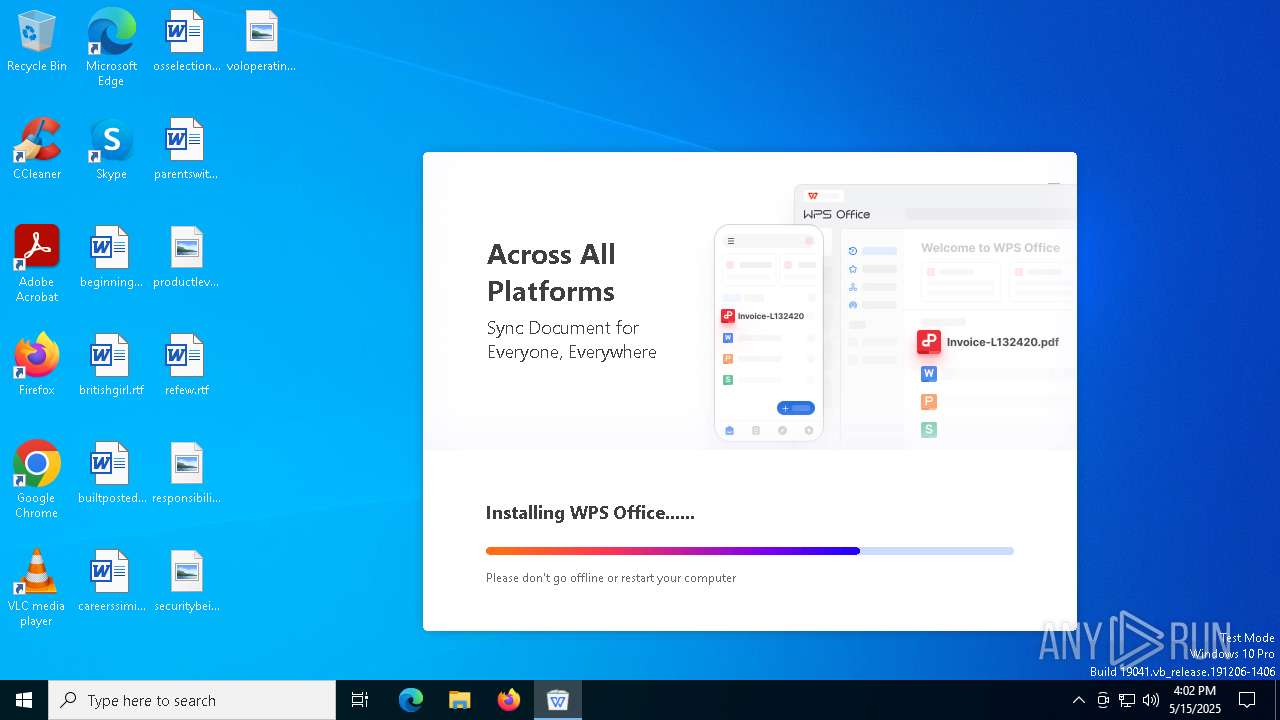Open the Windows Start menu
1280x720 pixels.
(x=24, y=700)
